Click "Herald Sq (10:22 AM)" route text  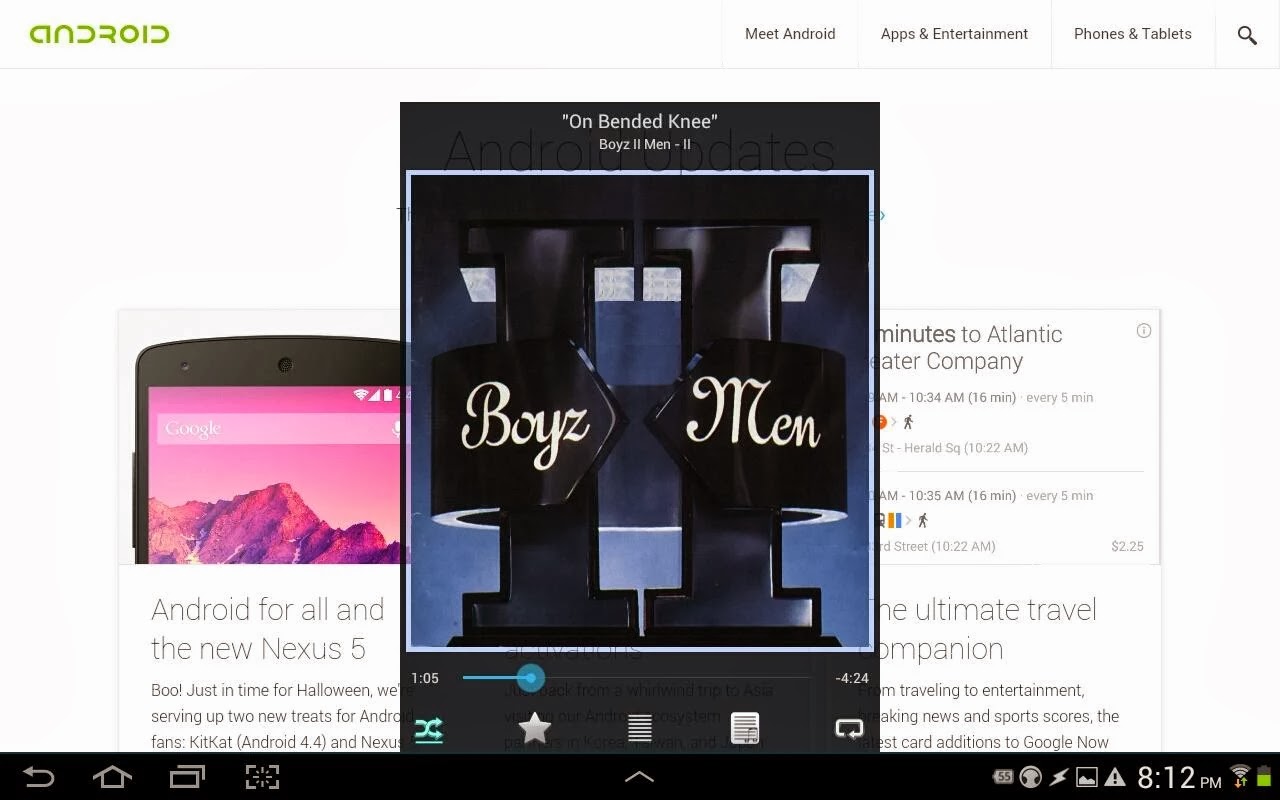(966, 448)
